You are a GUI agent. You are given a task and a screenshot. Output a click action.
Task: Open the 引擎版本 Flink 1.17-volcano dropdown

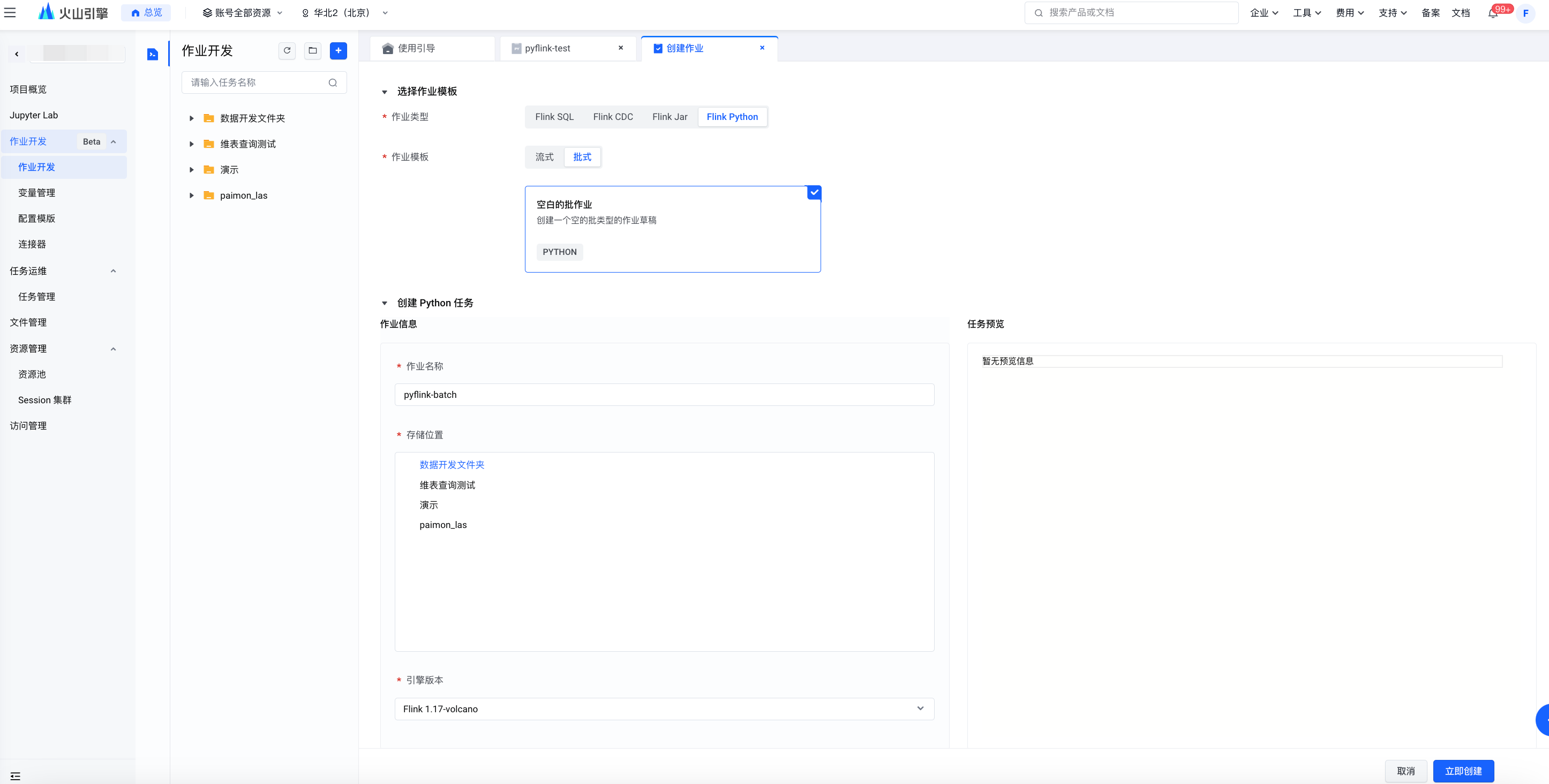click(664, 709)
